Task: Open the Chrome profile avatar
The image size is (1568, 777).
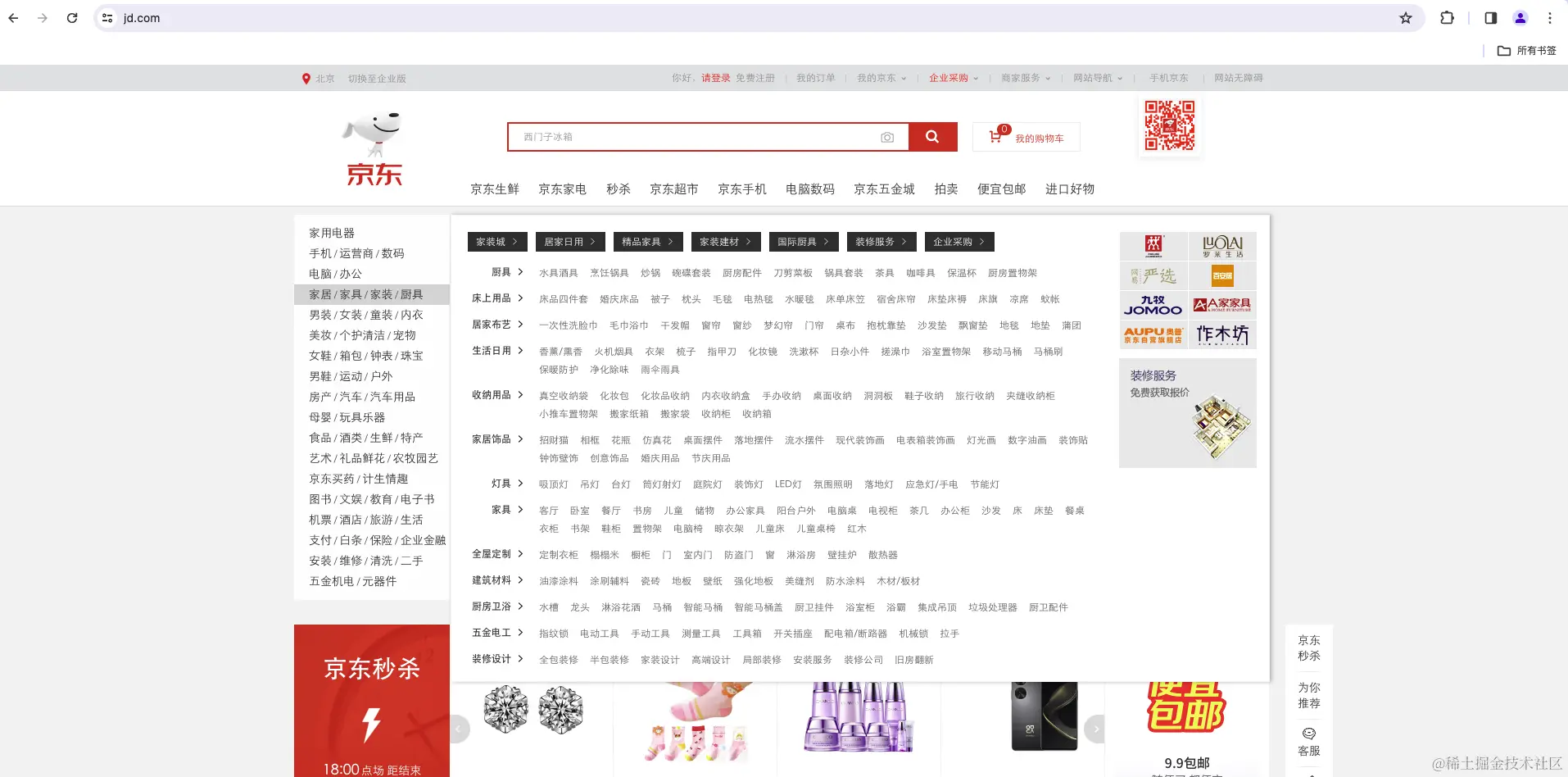Action: [1520, 18]
